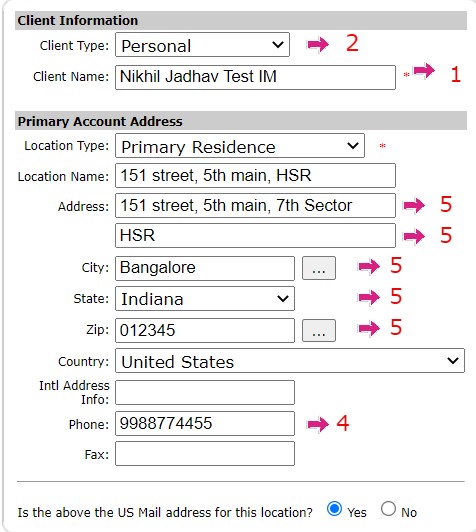Click the Location Name field

[255, 175]
